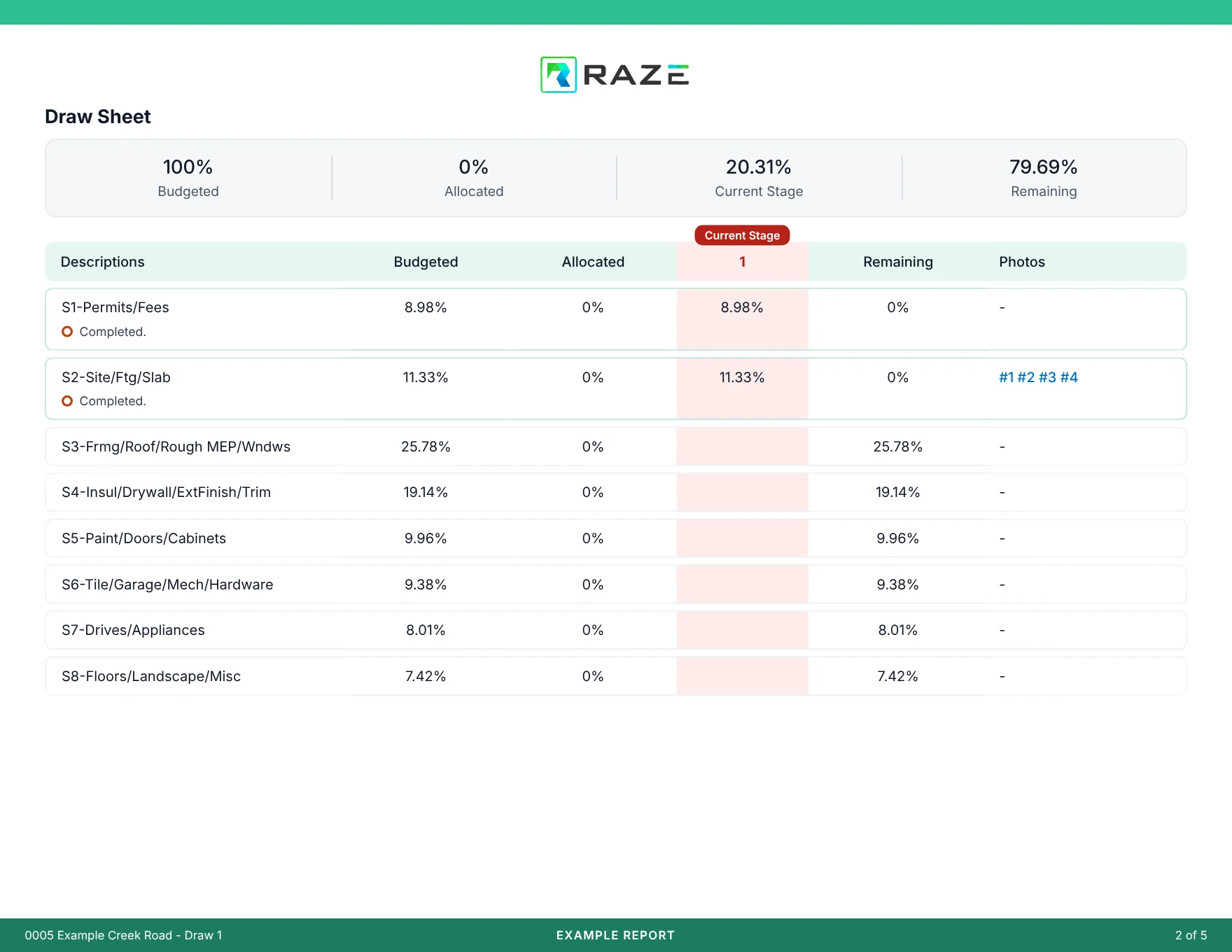1232x952 pixels.
Task: Select the Budgeted column header
Action: click(426, 262)
